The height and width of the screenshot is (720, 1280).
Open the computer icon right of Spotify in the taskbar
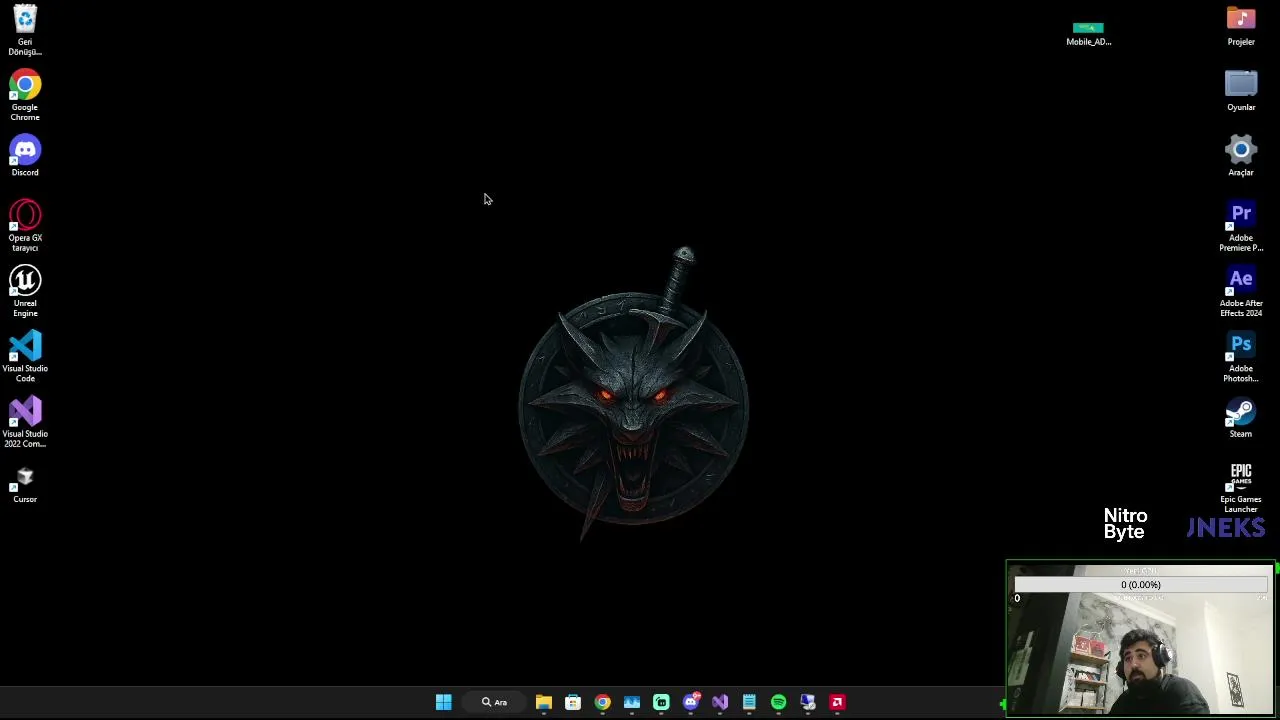point(808,702)
